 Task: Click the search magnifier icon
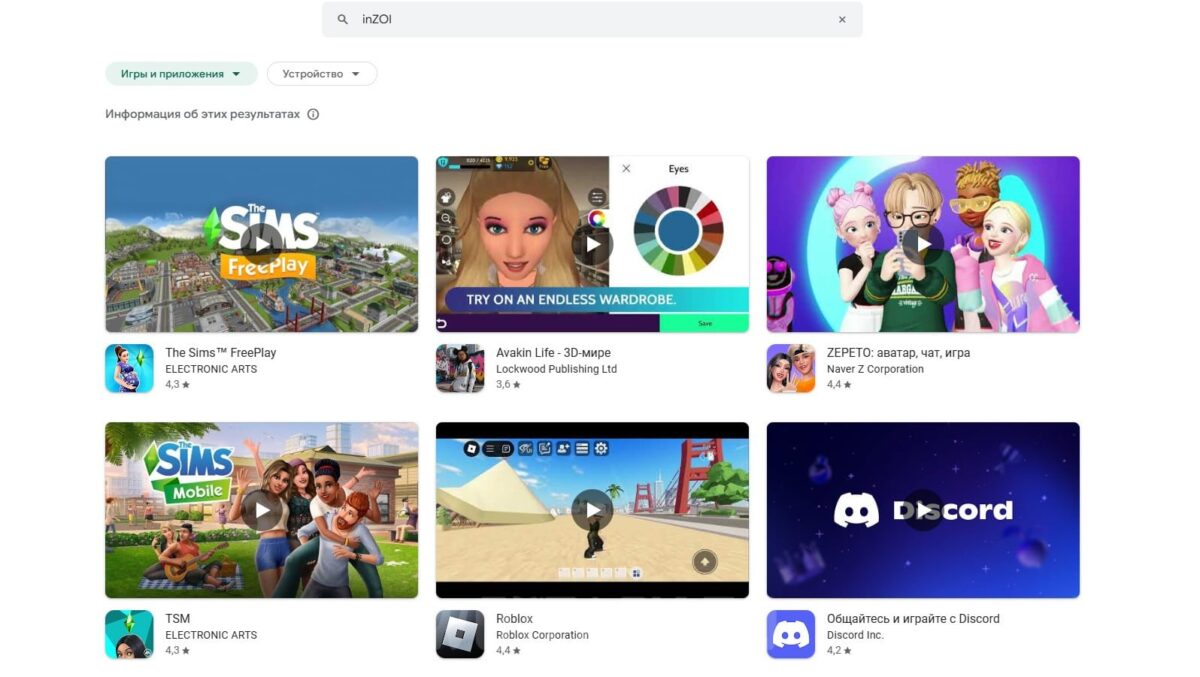343,20
